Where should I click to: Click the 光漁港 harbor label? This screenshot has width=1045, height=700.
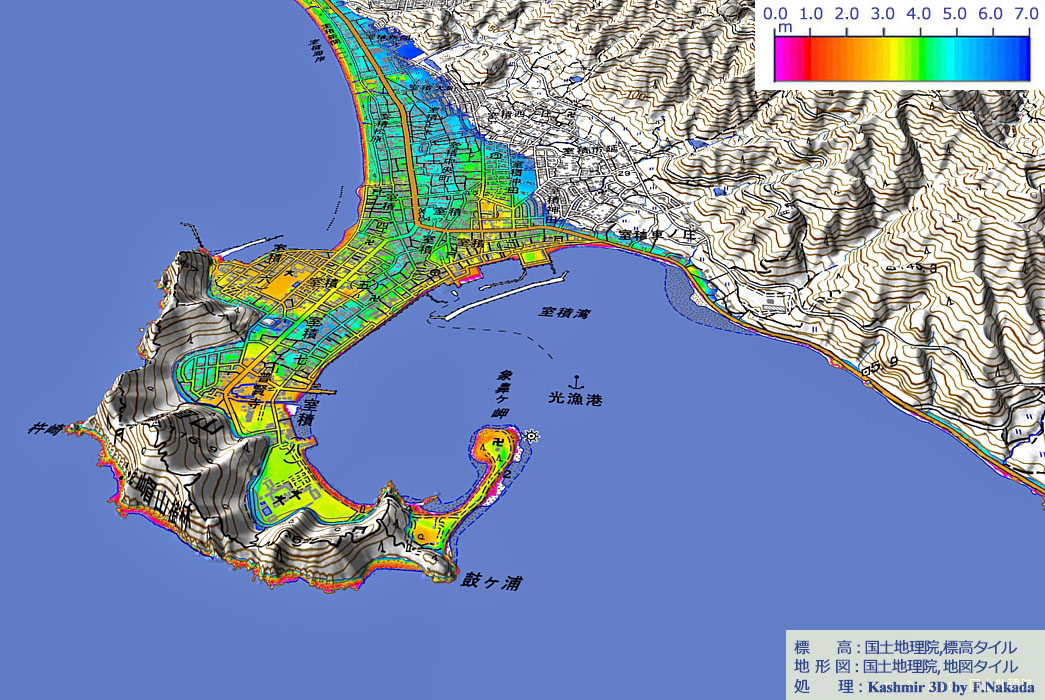pyautogui.click(x=575, y=398)
